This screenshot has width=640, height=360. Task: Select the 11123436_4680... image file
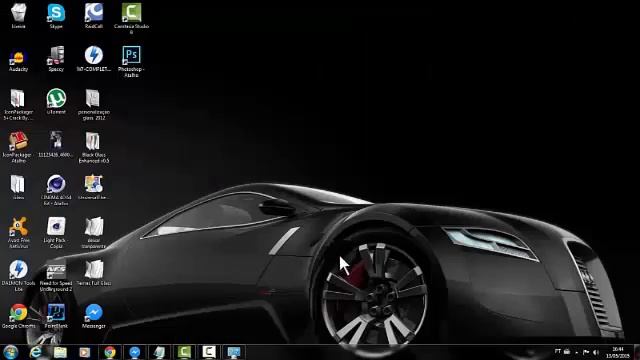click(x=56, y=144)
